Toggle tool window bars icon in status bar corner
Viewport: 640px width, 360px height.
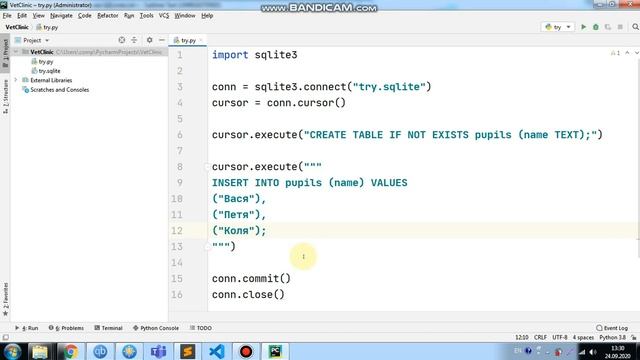[x=5, y=338]
